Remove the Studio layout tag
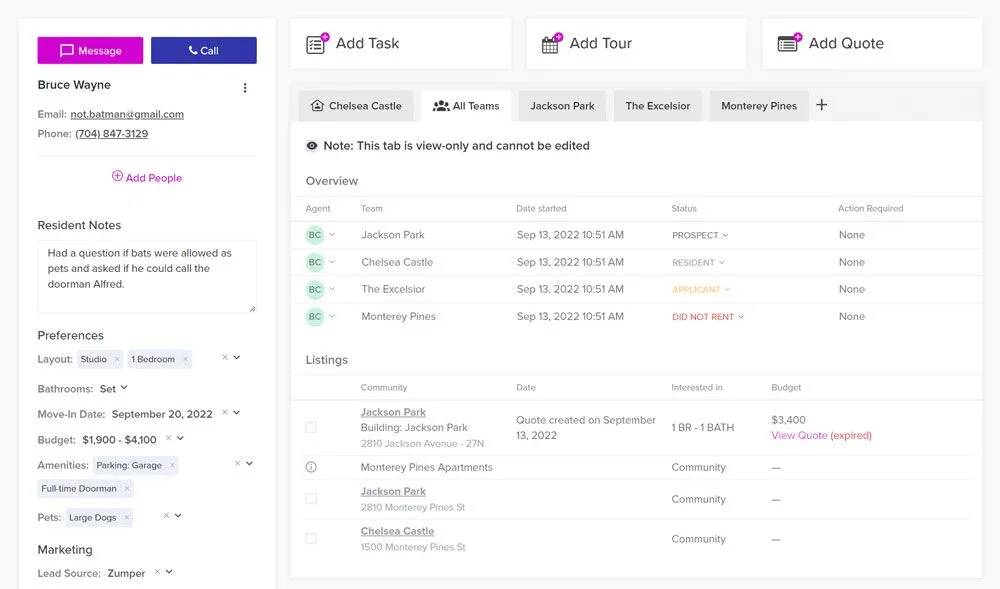Screen dimensions: 1000x589 117,359
